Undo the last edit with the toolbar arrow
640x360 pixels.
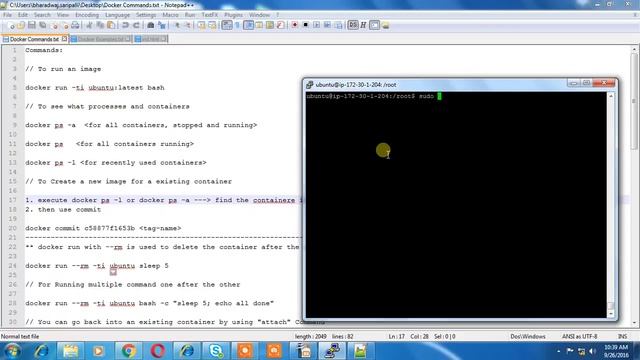point(125,25)
